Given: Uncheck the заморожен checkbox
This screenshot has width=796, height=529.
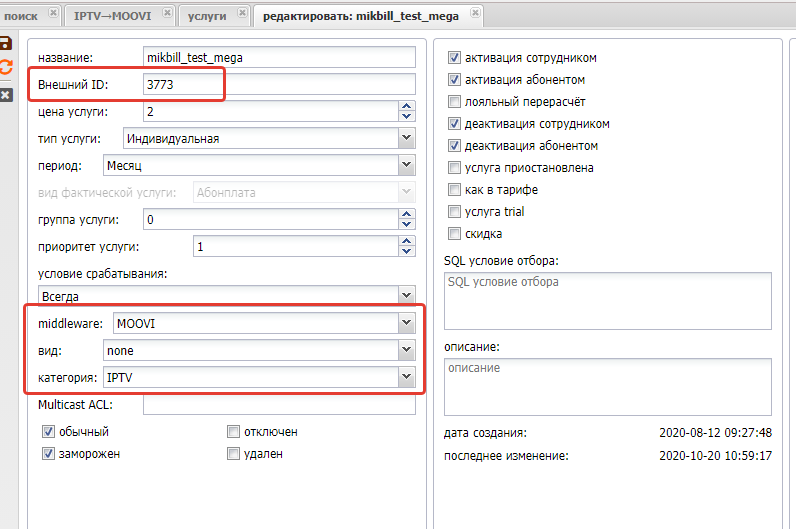Looking at the screenshot, I should pos(48,454).
